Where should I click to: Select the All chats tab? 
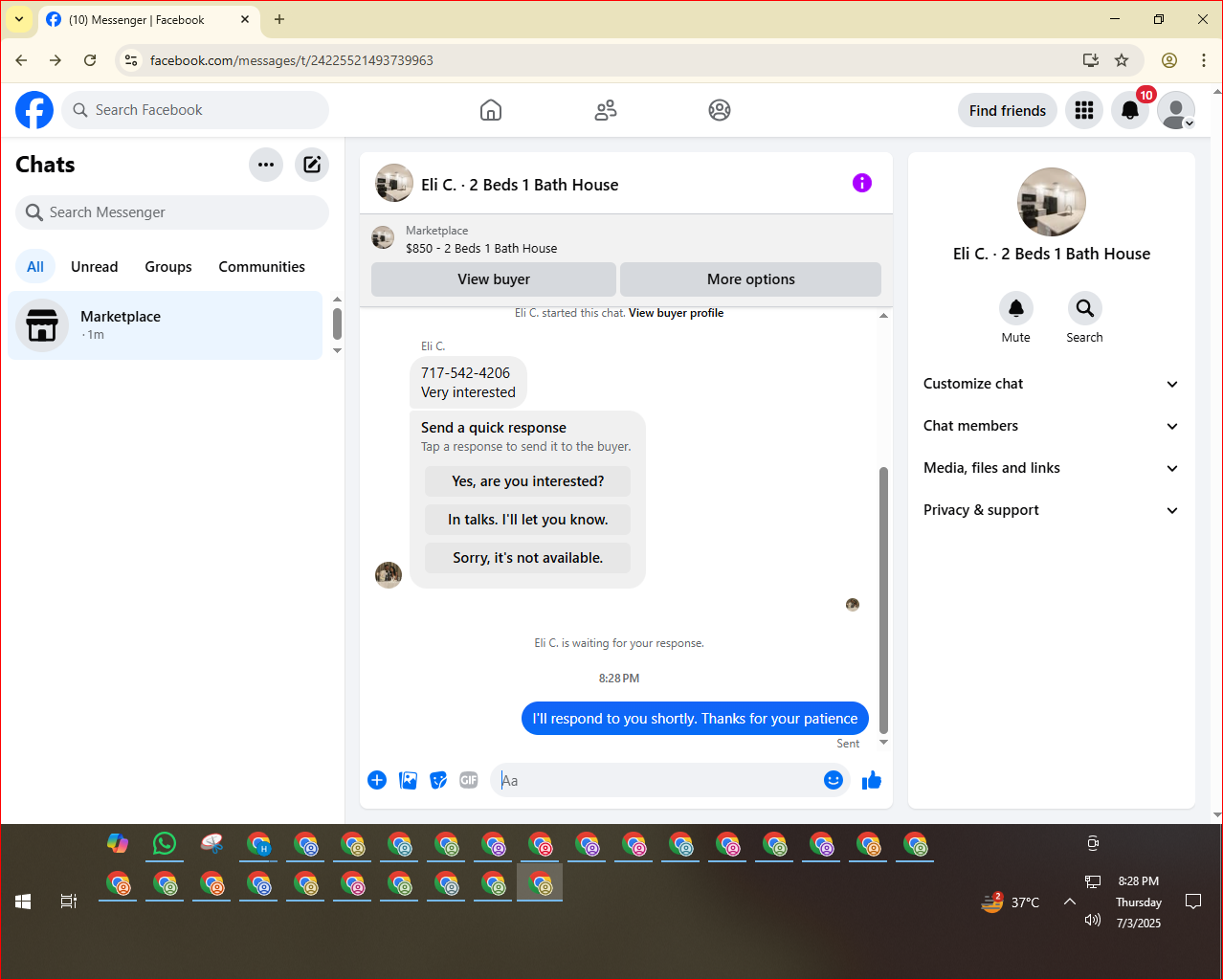pos(35,267)
